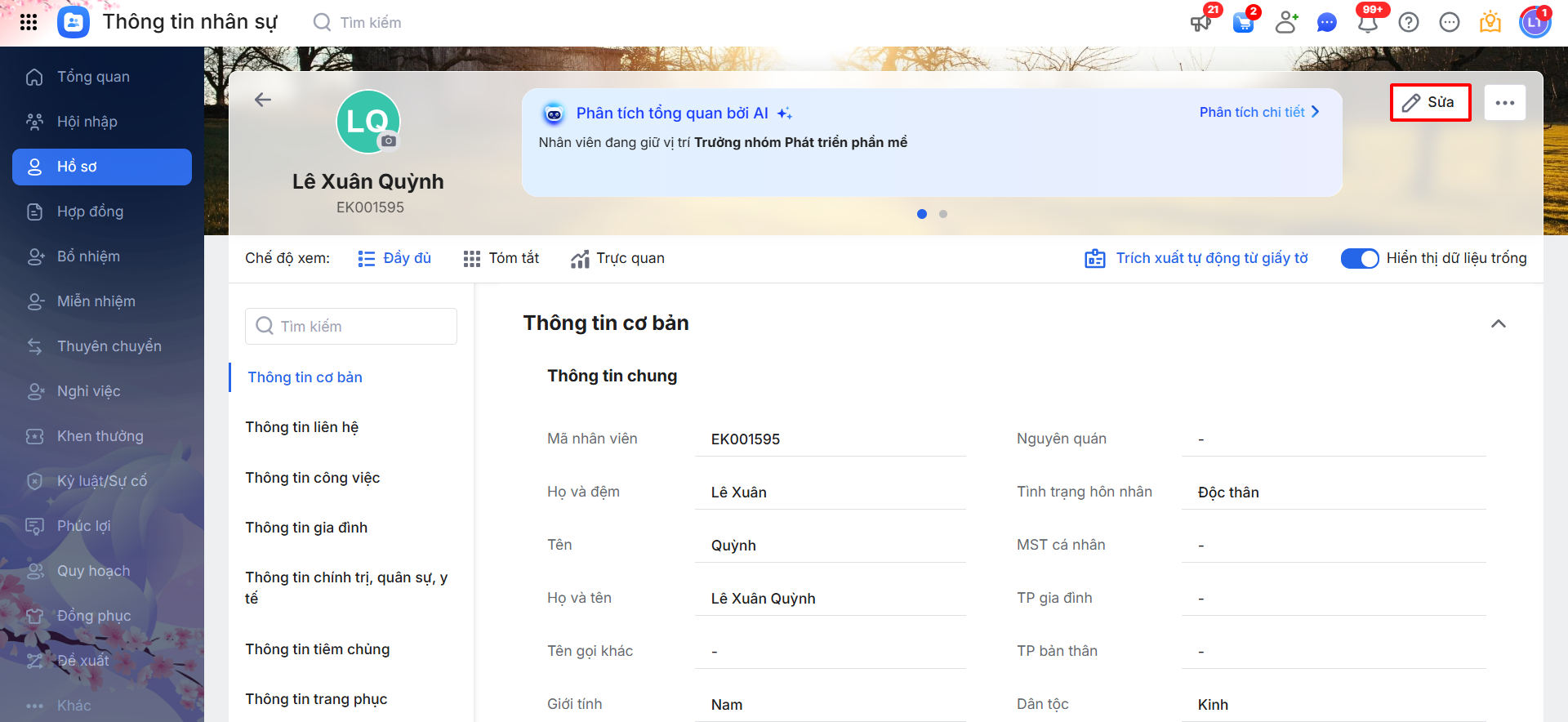Open the announcements megaphone icon

pyautogui.click(x=1200, y=22)
